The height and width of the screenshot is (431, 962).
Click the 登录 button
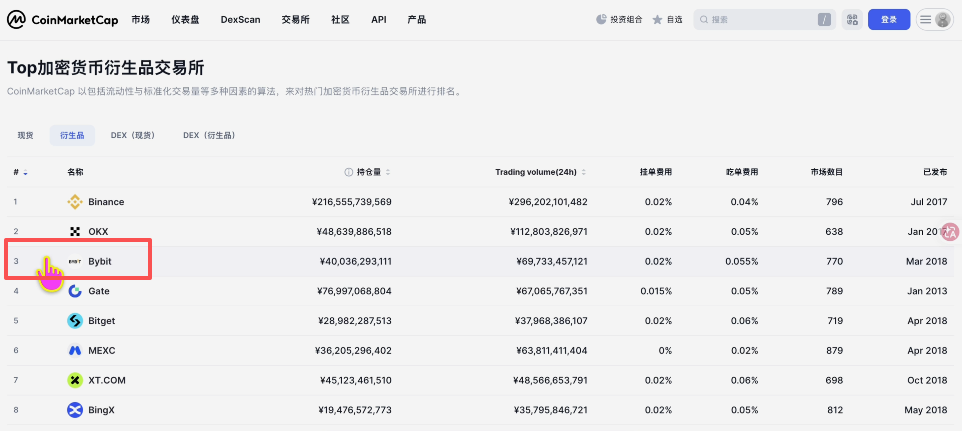pyautogui.click(x=889, y=20)
